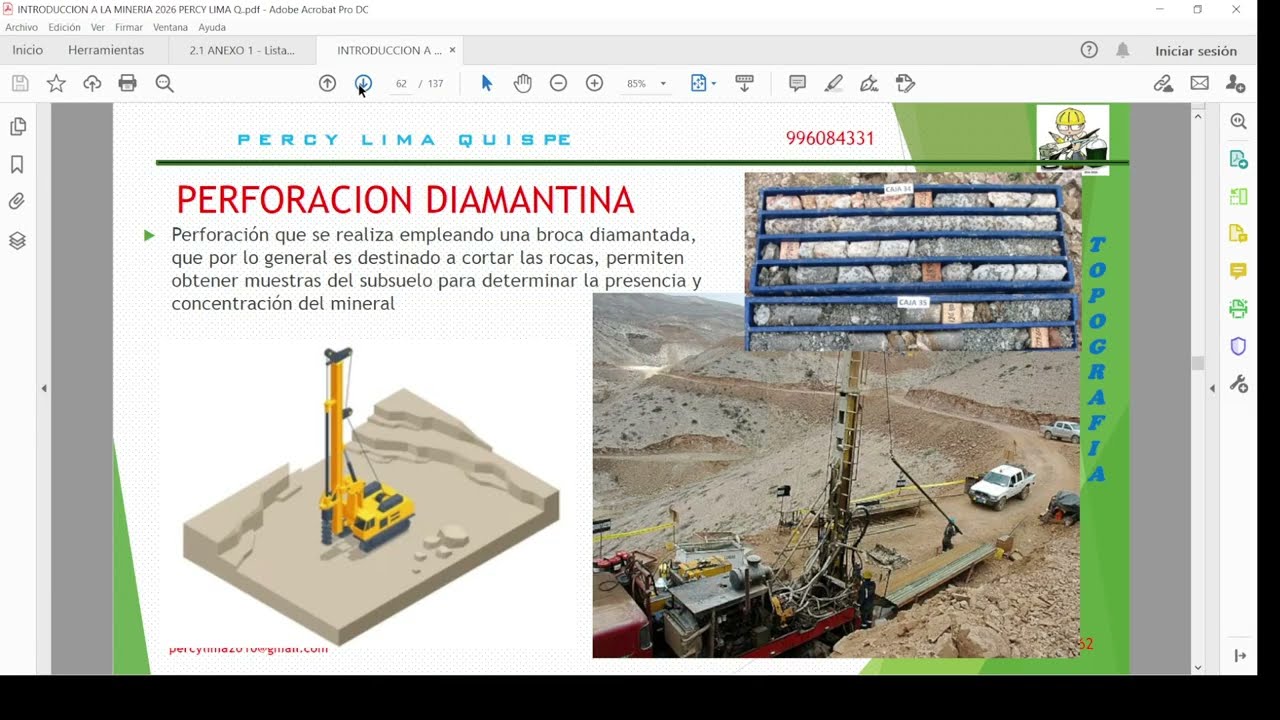Open layers panel
1280x720 pixels.
point(17,241)
